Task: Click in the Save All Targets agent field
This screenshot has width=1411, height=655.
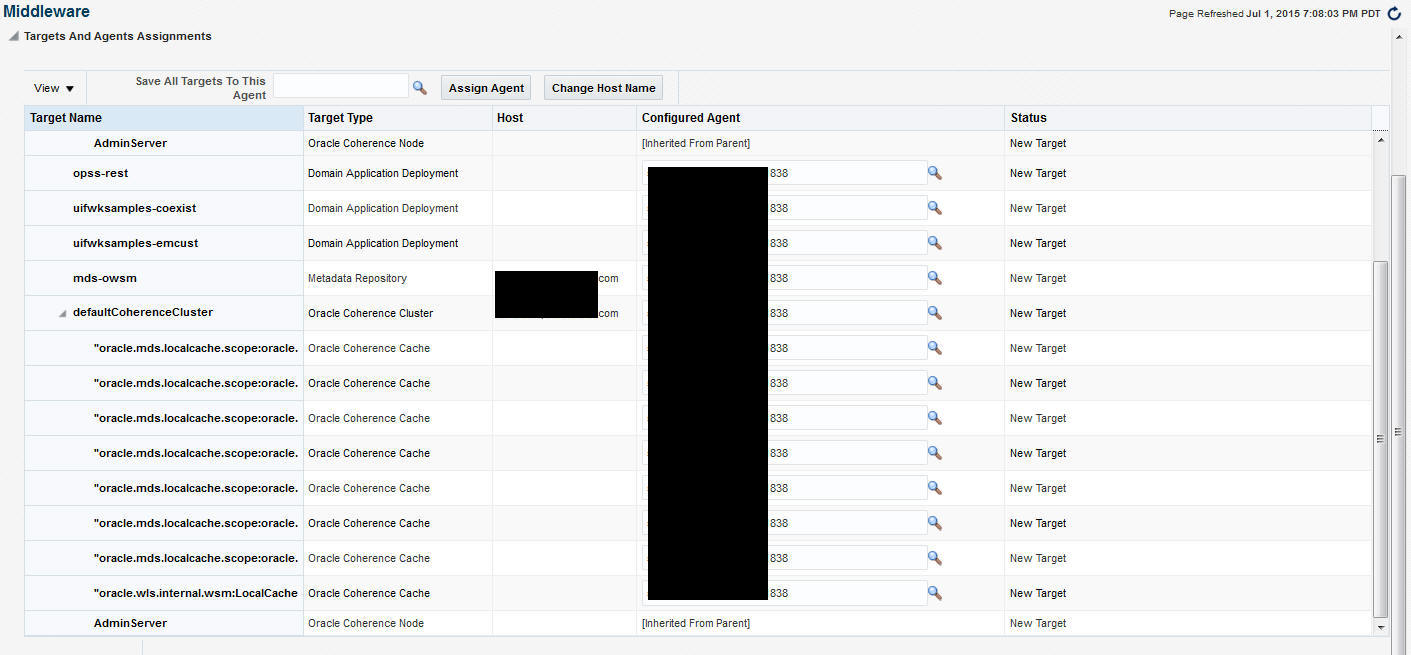Action: [x=340, y=87]
